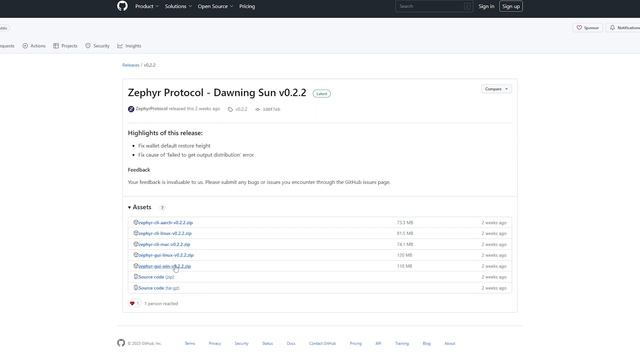This screenshot has width=640, height=360.
Task: Click the package icon for zephyr-gui-linux
Action: pos(136,255)
